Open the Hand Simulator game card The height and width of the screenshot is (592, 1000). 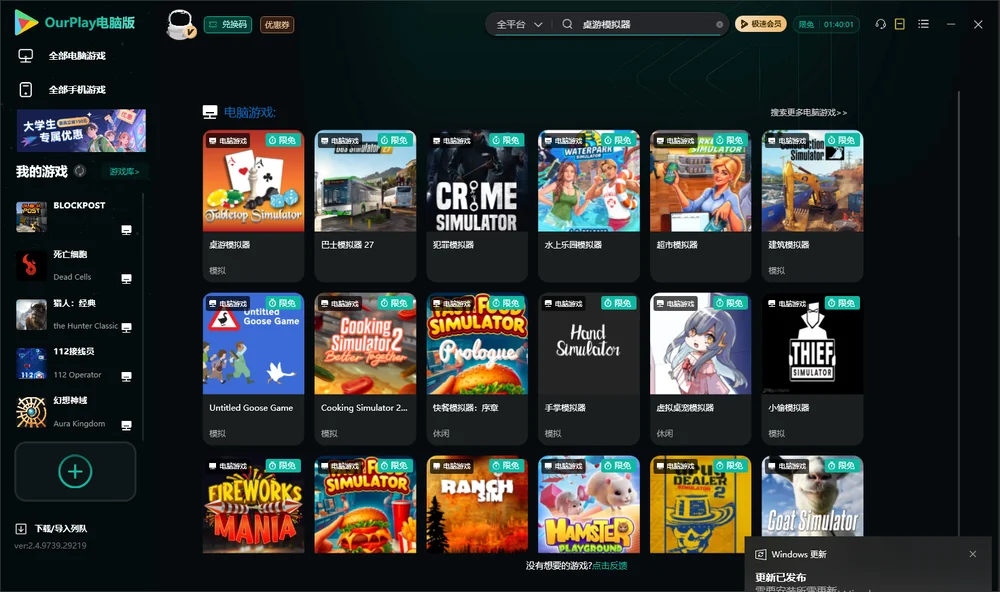[589, 369]
